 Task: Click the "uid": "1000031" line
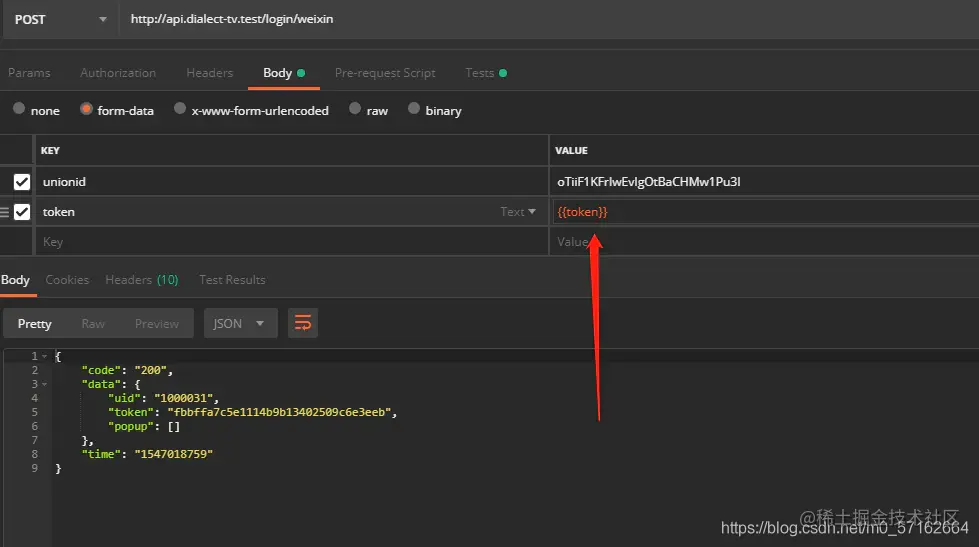163,398
